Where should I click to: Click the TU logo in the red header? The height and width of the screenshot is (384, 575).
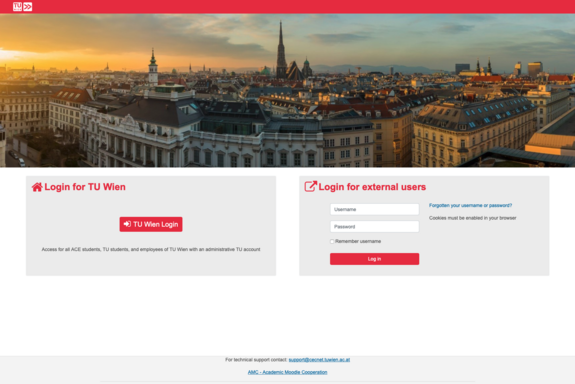17,6
